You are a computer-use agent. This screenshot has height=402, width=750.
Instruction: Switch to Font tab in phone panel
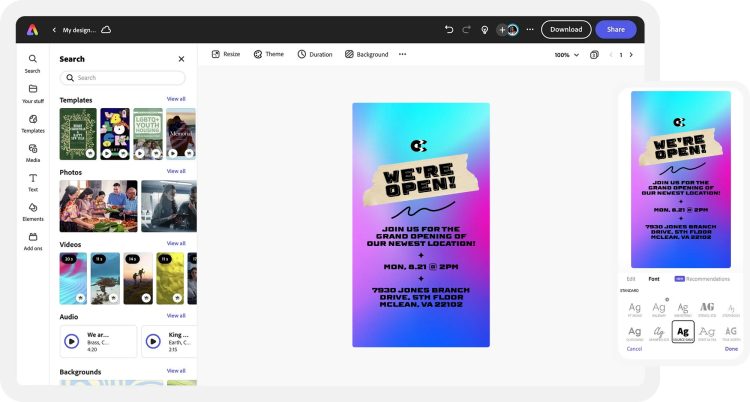click(653, 279)
